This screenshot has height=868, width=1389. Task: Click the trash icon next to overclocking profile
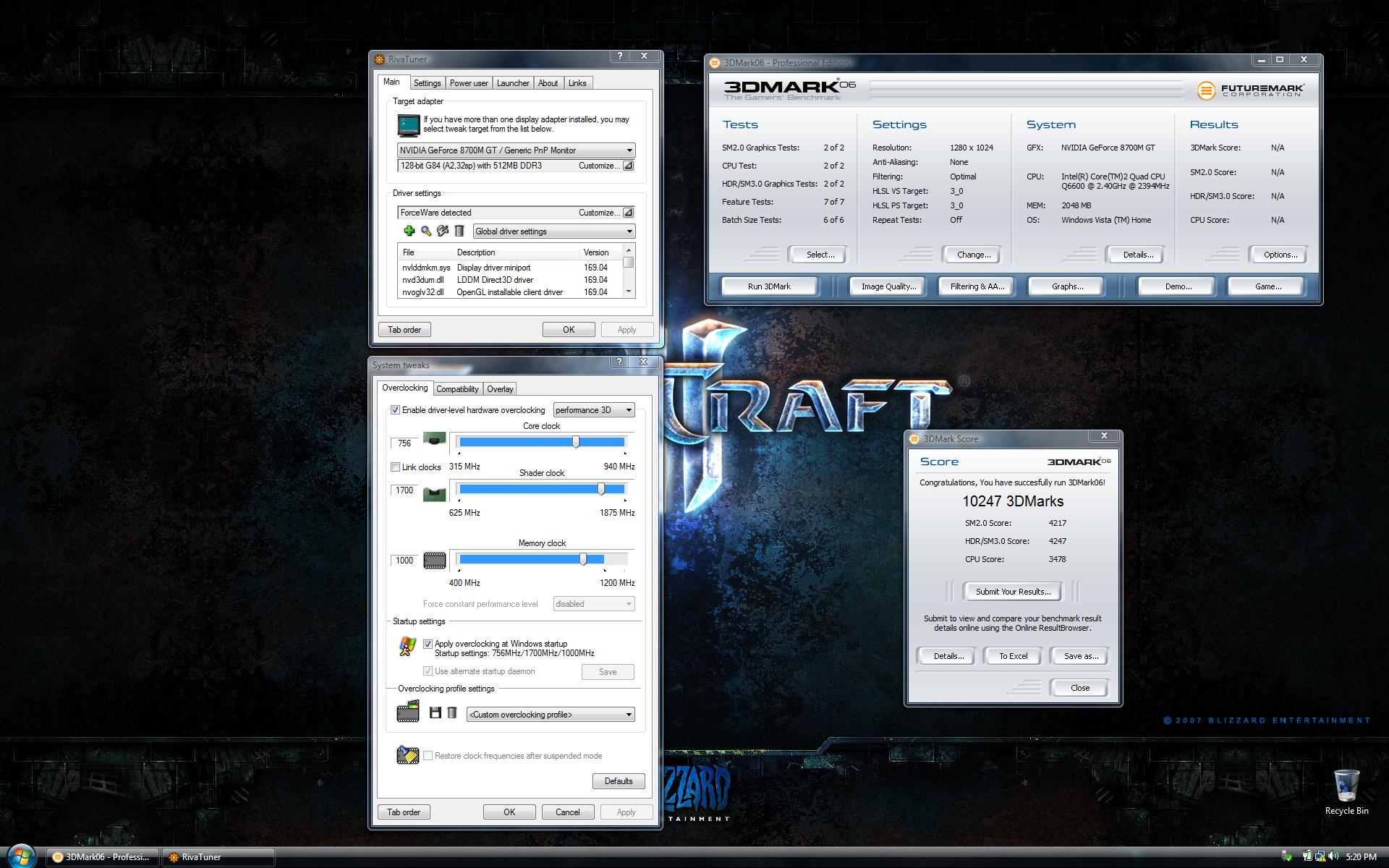(x=452, y=713)
